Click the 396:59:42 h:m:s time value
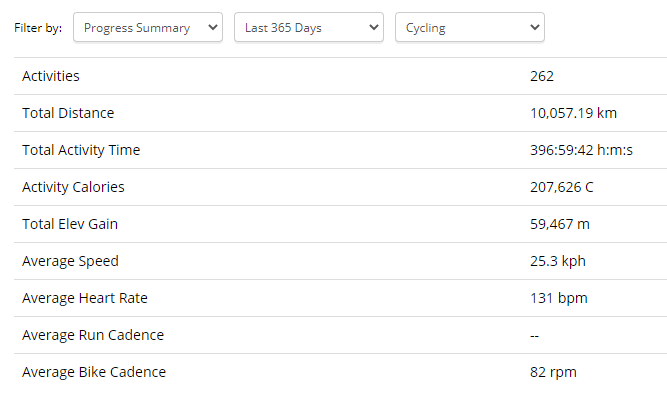 point(581,150)
